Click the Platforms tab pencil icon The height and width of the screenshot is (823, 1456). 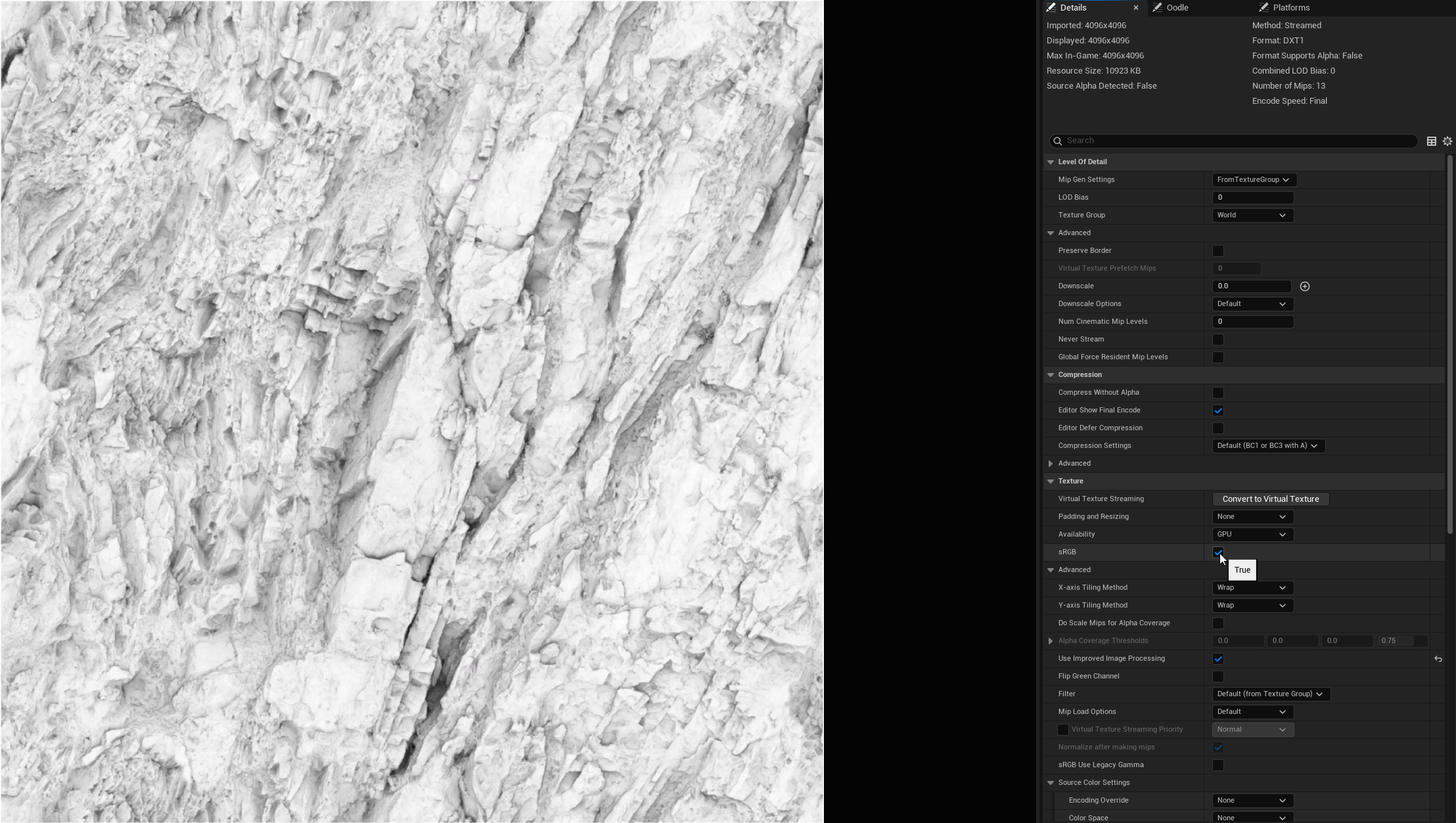pos(1263,8)
